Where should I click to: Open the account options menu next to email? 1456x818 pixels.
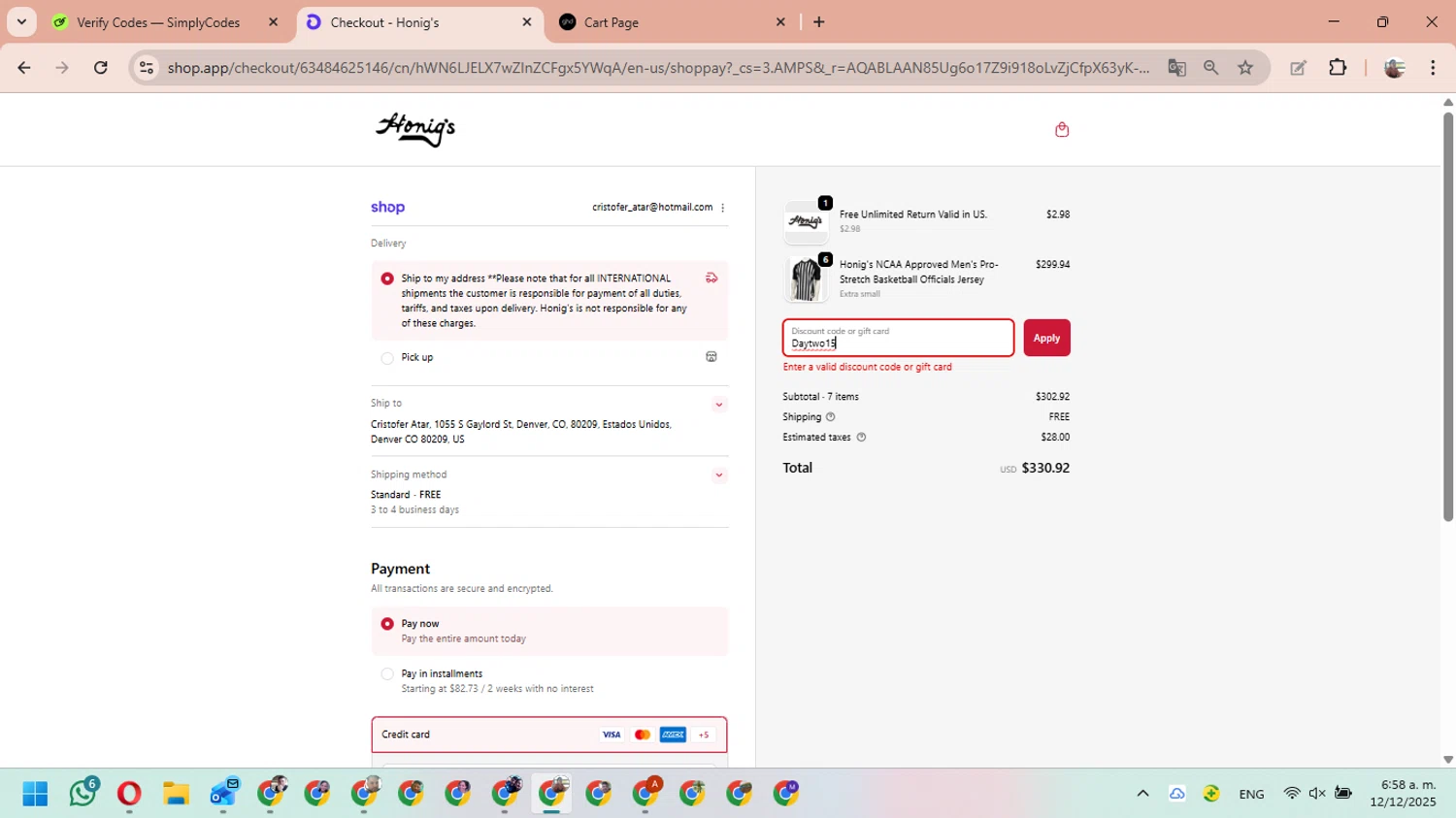pyautogui.click(x=722, y=208)
